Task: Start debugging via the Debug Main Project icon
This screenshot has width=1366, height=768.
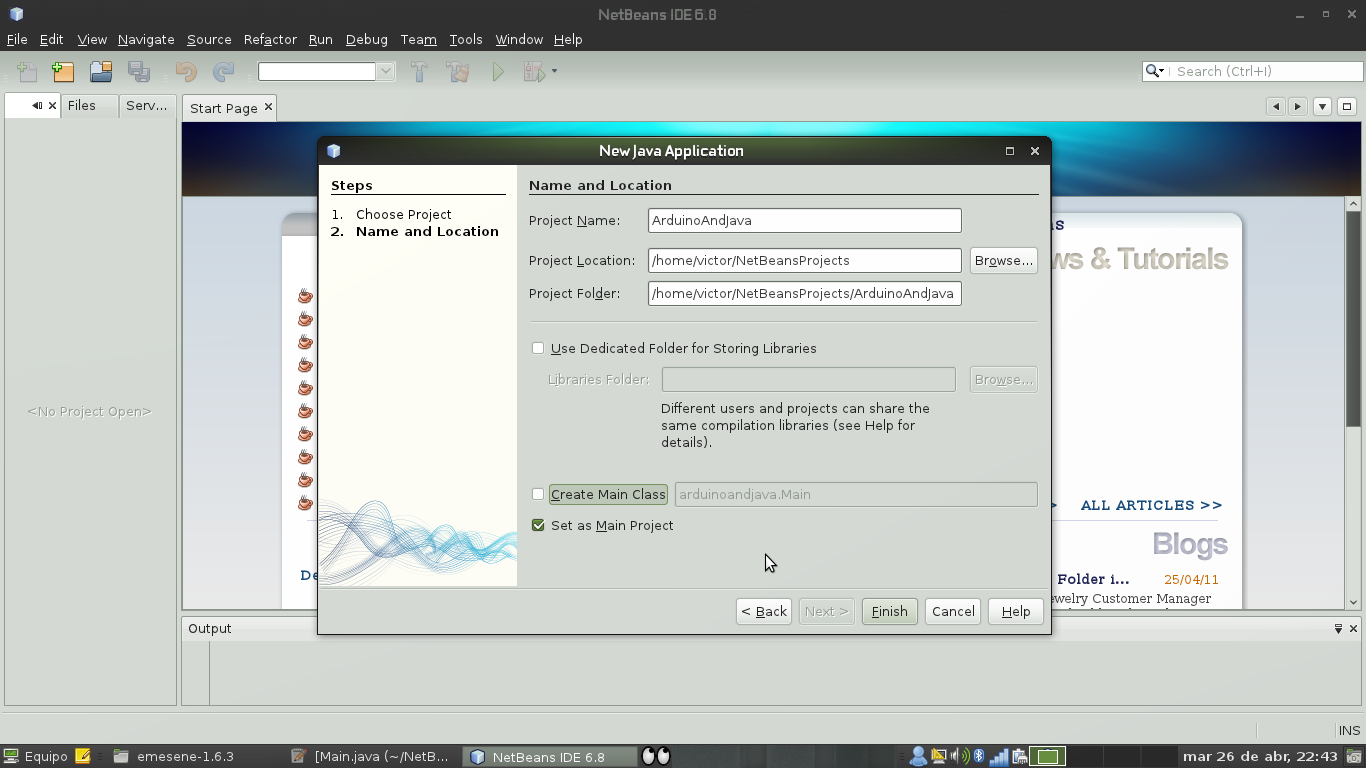Action: tap(534, 71)
